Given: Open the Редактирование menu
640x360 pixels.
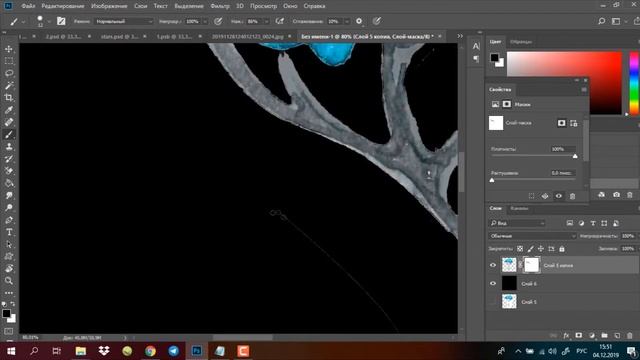Looking at the screenshot, I should [x=63, y=6].
